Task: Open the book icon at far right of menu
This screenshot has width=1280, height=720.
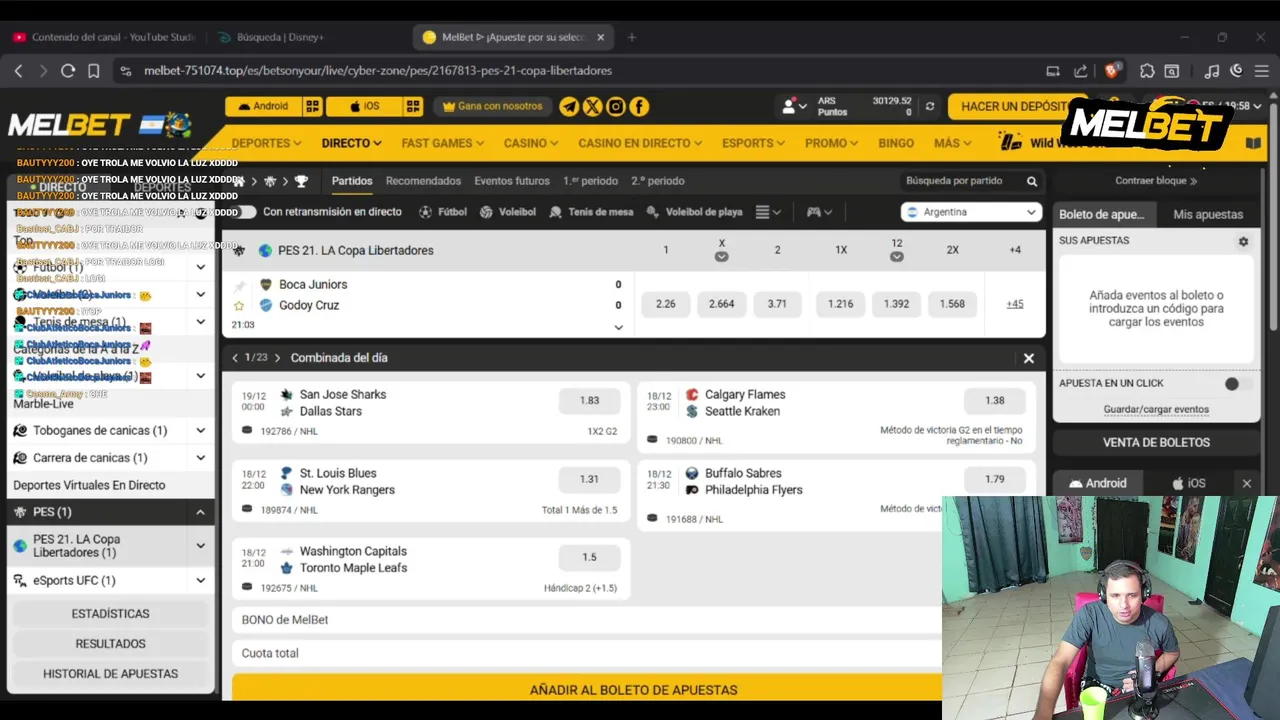Action: coord(1253,143)
